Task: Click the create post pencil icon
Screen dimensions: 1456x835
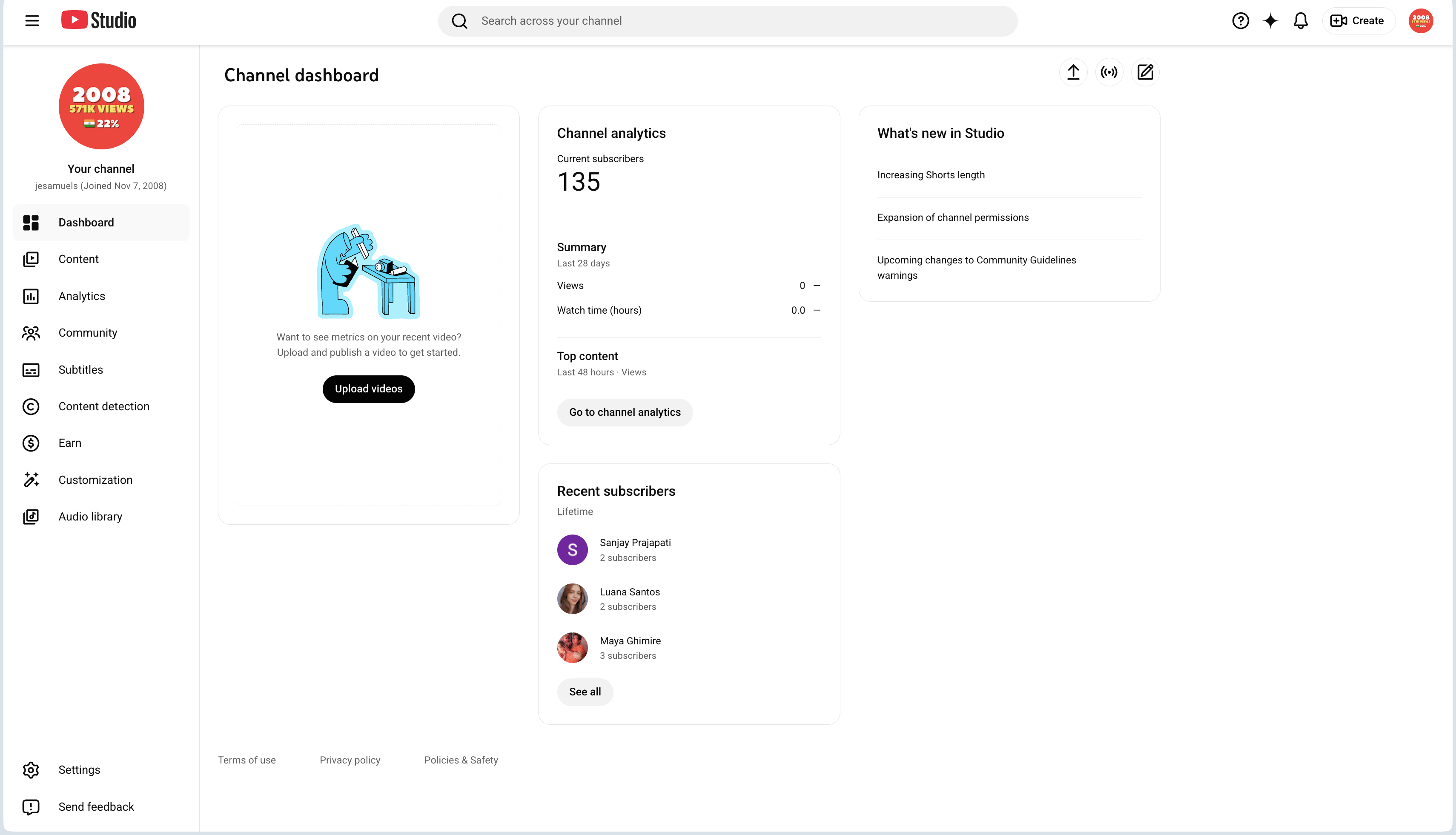Action: (x=1145, y=72)
